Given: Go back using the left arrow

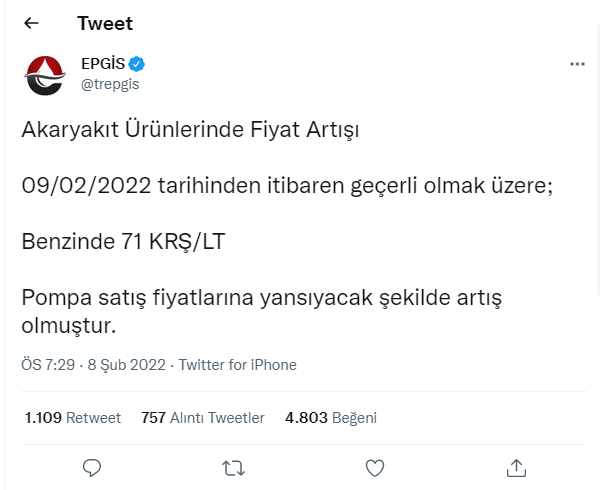Looking at the screenshot, I should click(31, 23).
